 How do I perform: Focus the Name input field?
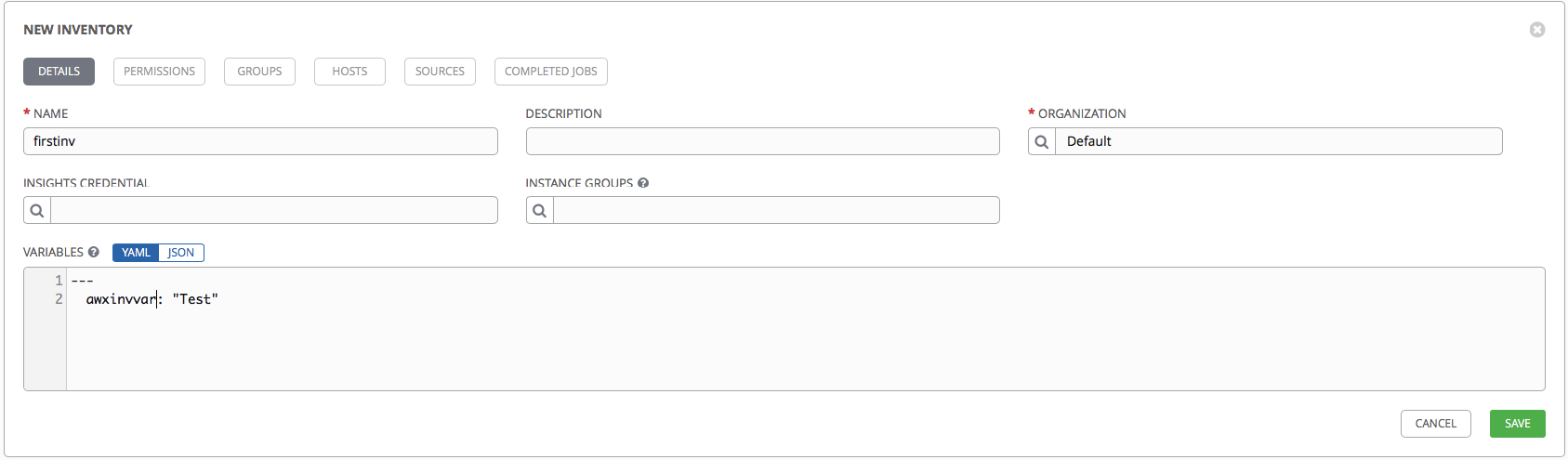pos(260,141)
